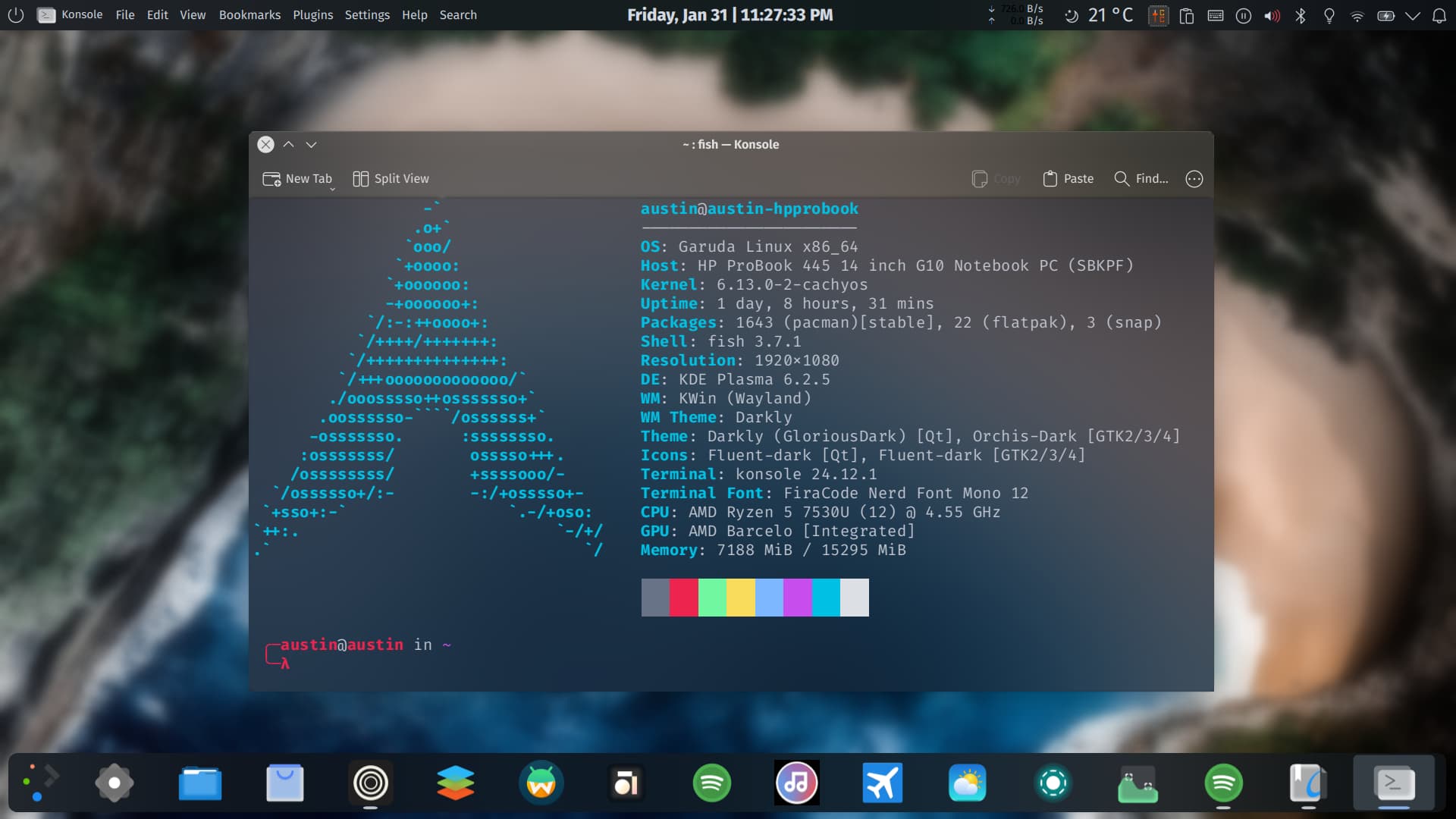Viewport: 1456px width, 819px height.
Task: Open the Edit menu
Action: (157, 14)
